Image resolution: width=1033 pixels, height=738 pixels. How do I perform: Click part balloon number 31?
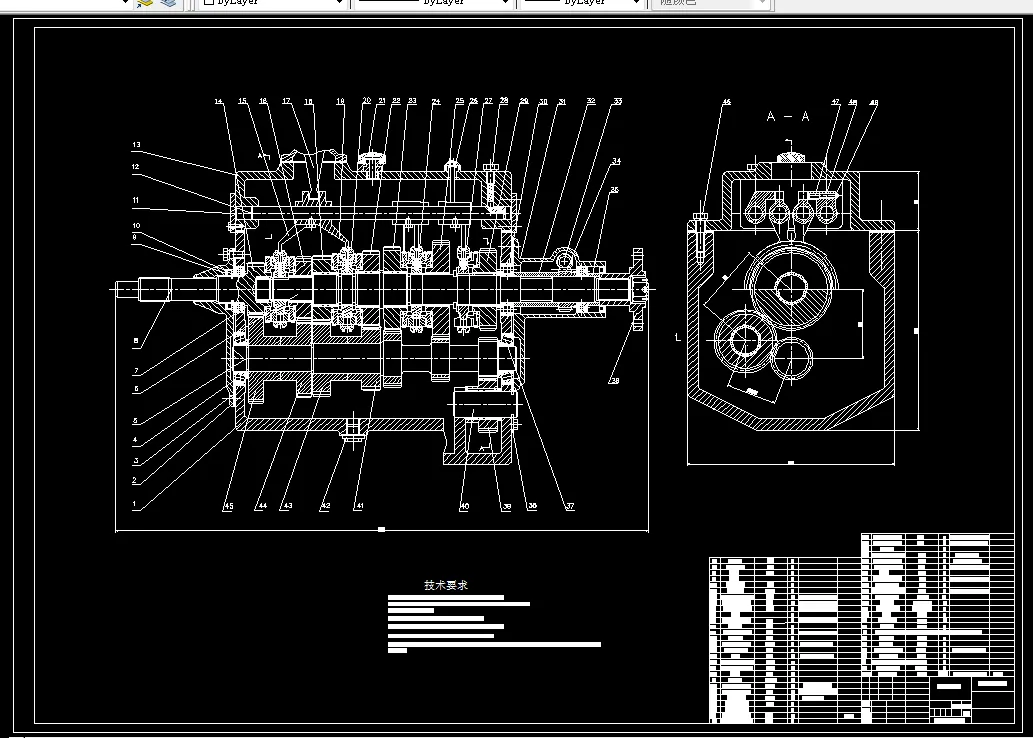tap(562, 102)
